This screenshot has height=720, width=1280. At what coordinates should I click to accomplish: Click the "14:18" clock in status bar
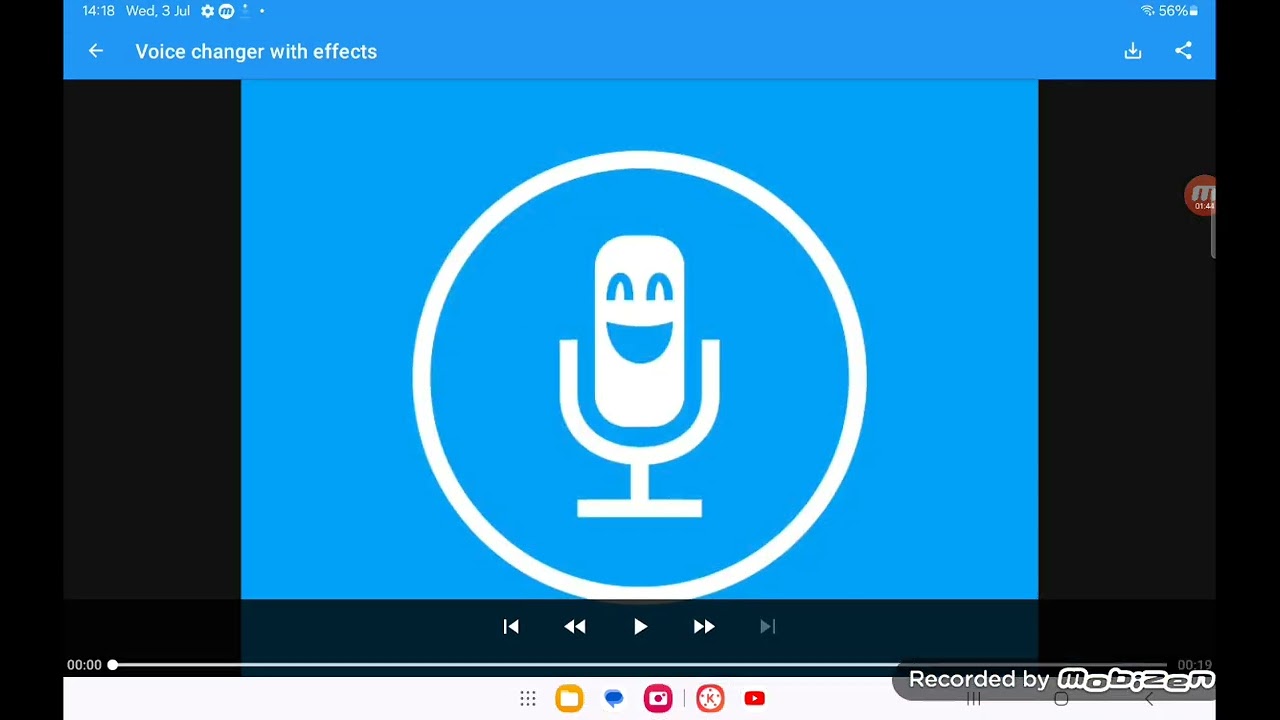point(98,11)
